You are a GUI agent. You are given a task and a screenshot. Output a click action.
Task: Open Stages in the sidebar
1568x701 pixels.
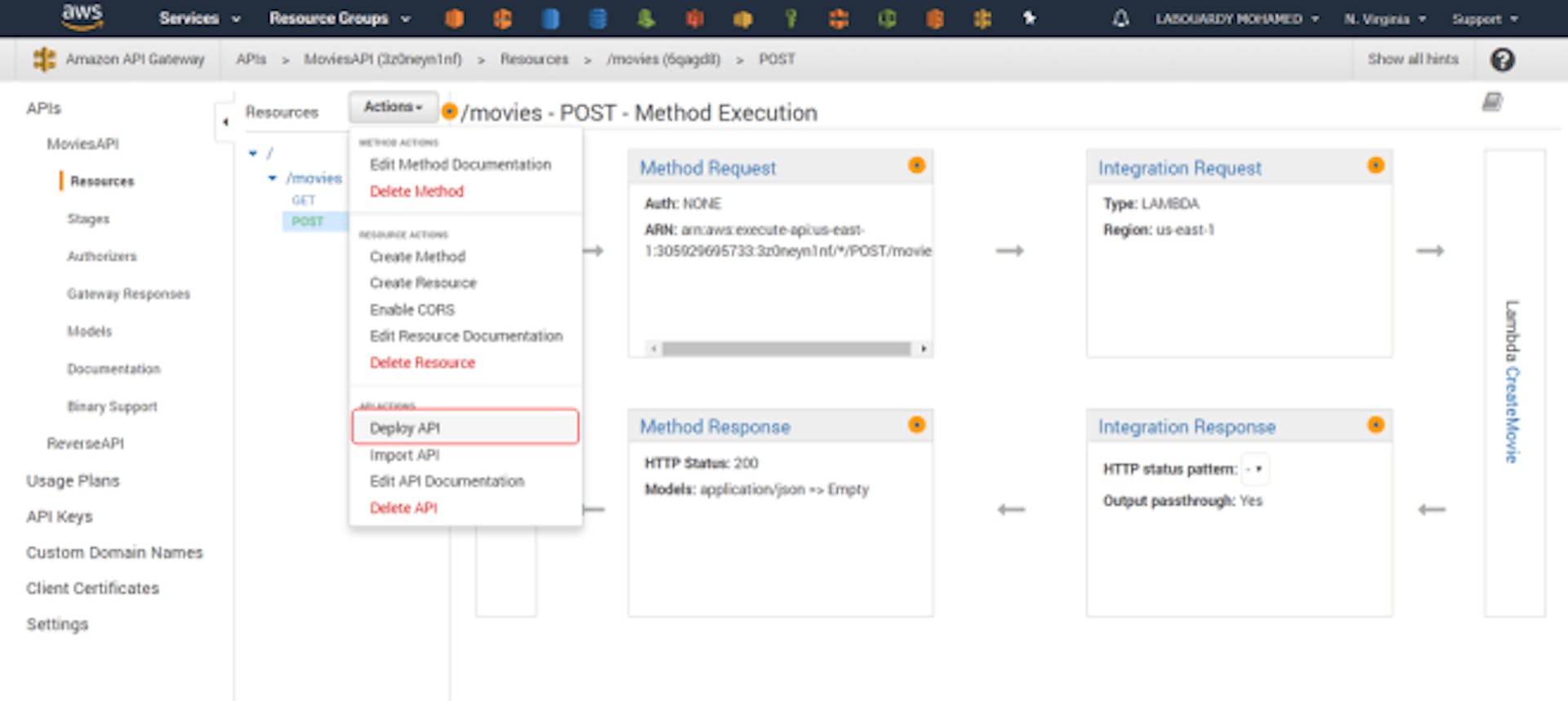[88, 218]
